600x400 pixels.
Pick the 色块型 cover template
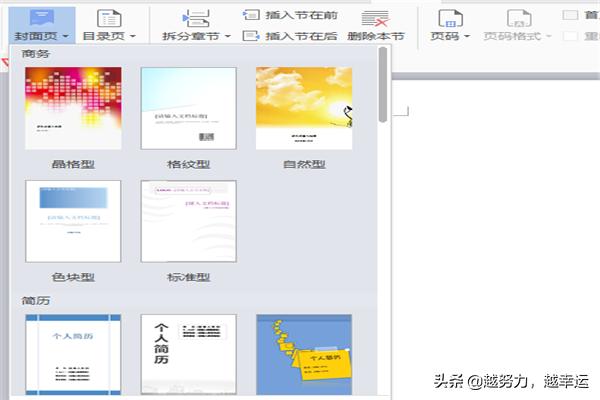[x=73, y=221]
